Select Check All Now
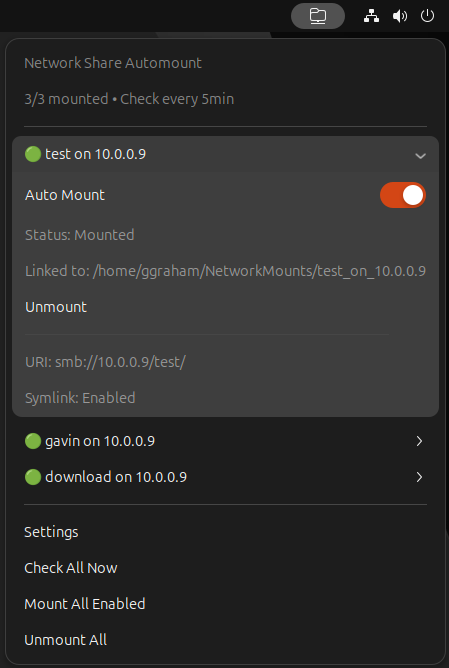Image resolution: width=449 pixels, height=668 pixels. (71, 568)
